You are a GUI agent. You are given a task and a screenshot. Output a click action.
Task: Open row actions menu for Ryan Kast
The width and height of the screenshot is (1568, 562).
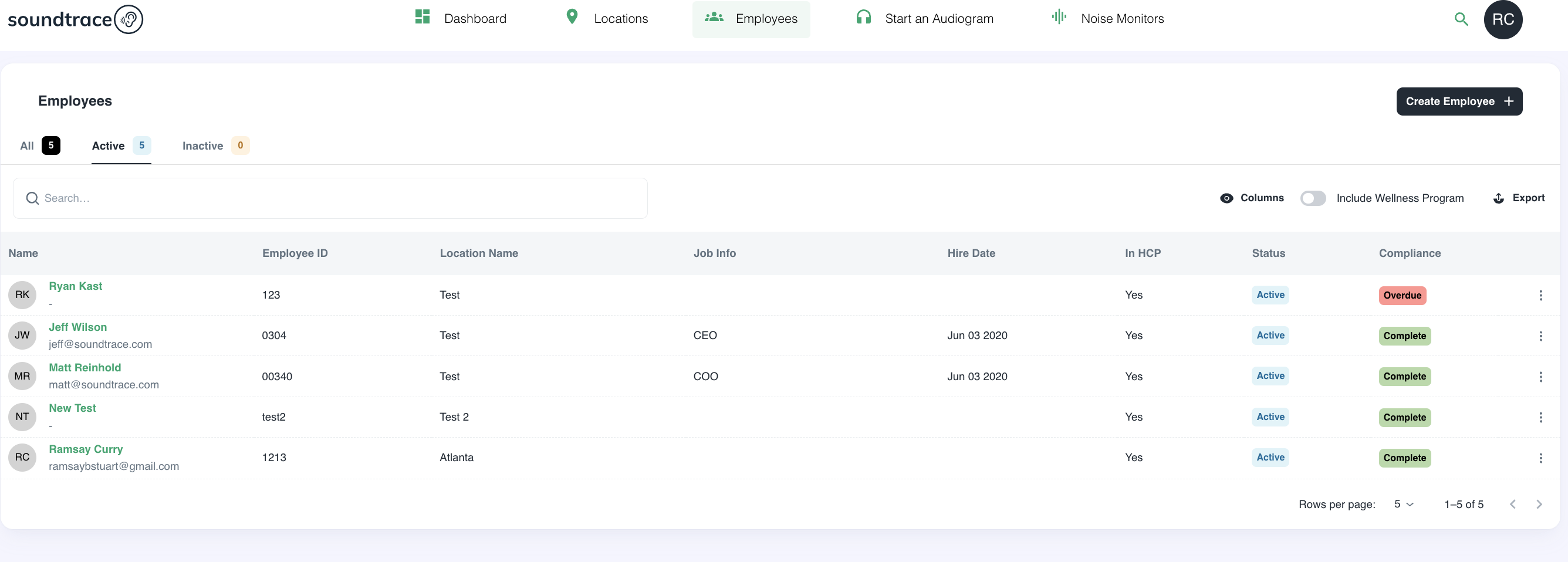[x=1540, y=296]
